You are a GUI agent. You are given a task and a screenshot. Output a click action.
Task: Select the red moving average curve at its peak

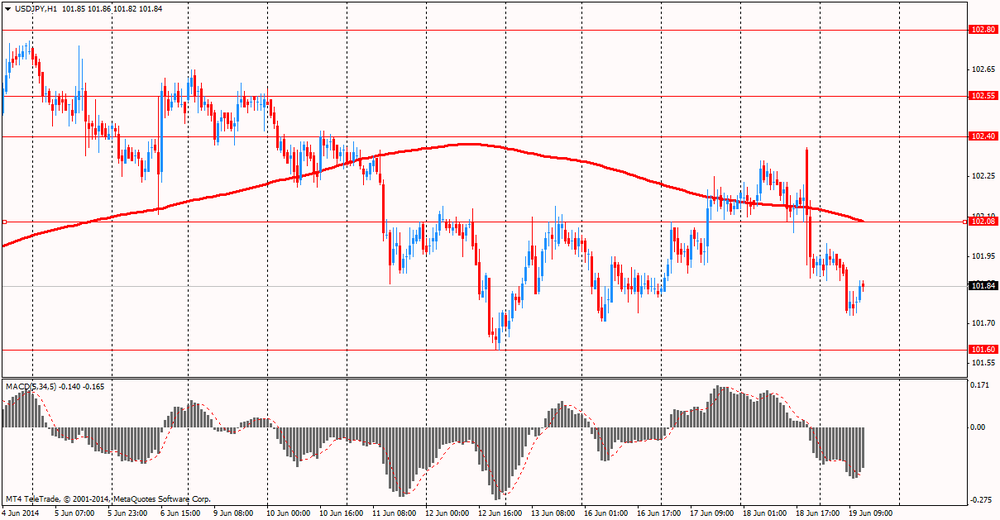pos(469,144)
